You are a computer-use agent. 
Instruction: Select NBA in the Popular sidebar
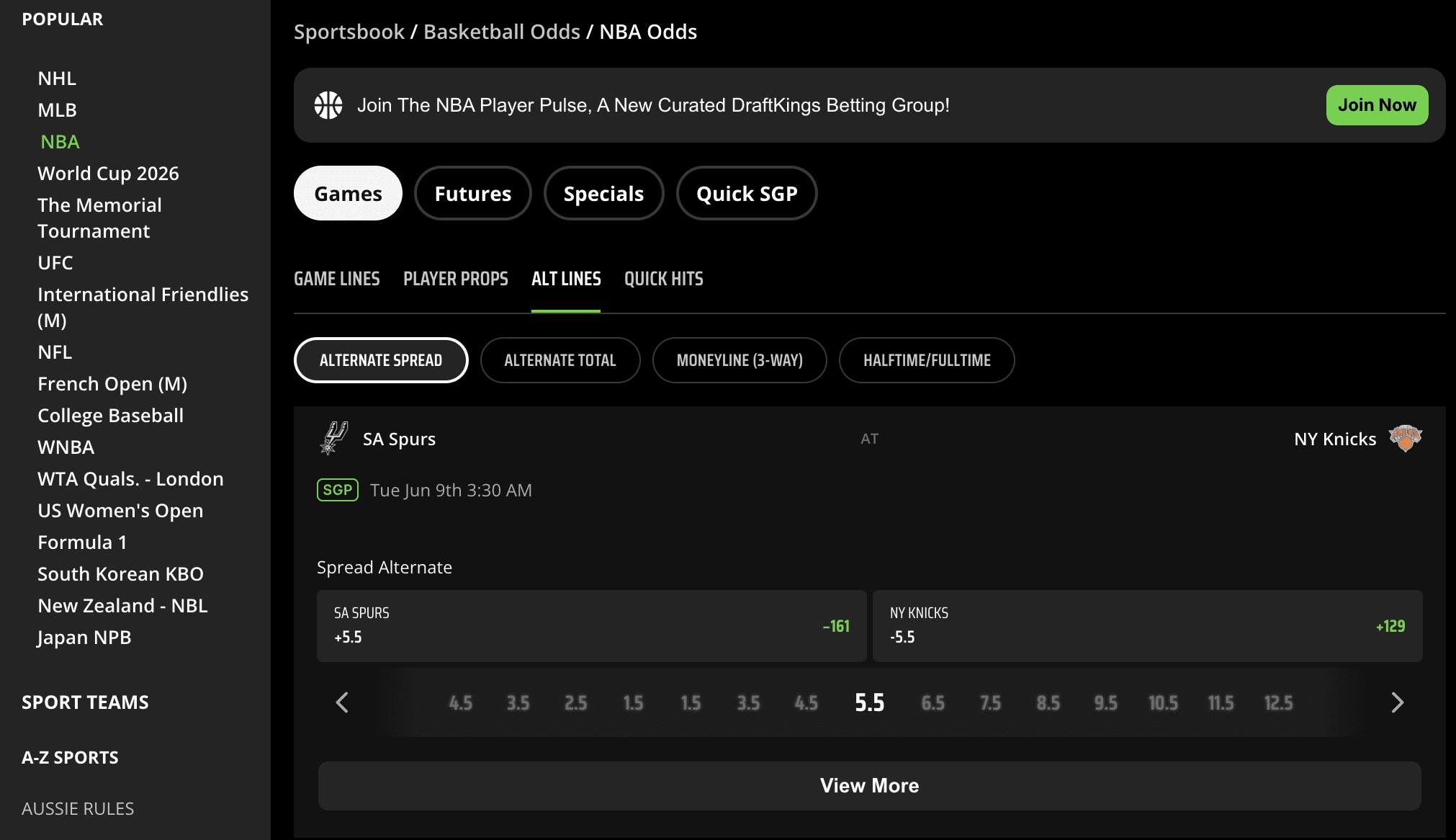click(x=60, y=141)
